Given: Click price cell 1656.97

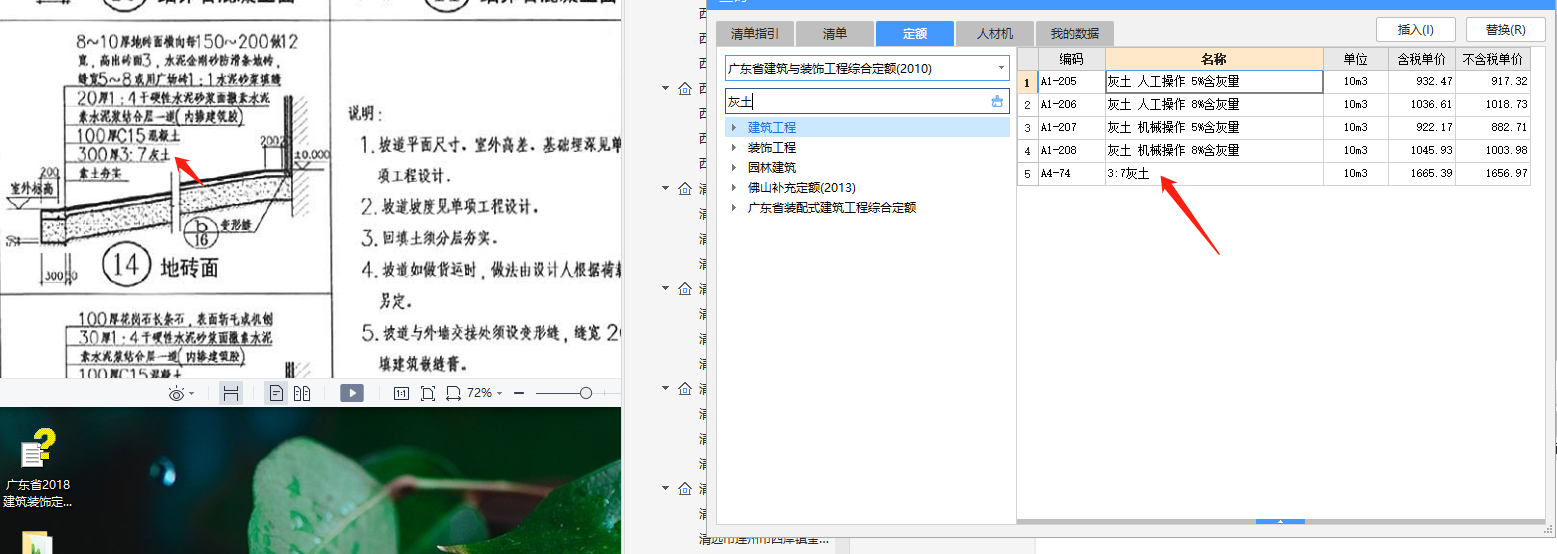Looking at the screenshot, I should click(1493, 174).
